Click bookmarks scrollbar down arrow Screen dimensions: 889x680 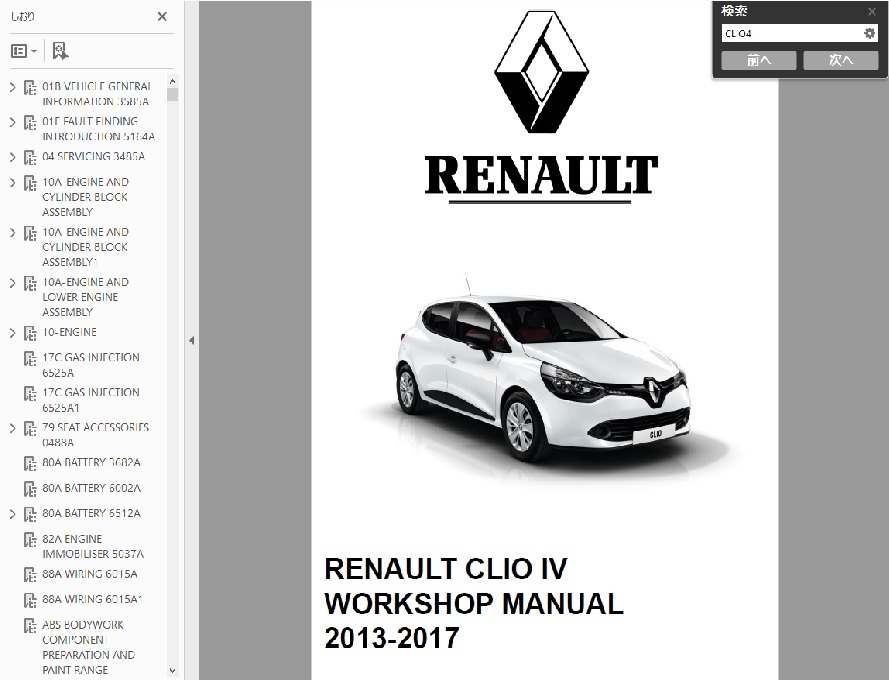(172, 671)
